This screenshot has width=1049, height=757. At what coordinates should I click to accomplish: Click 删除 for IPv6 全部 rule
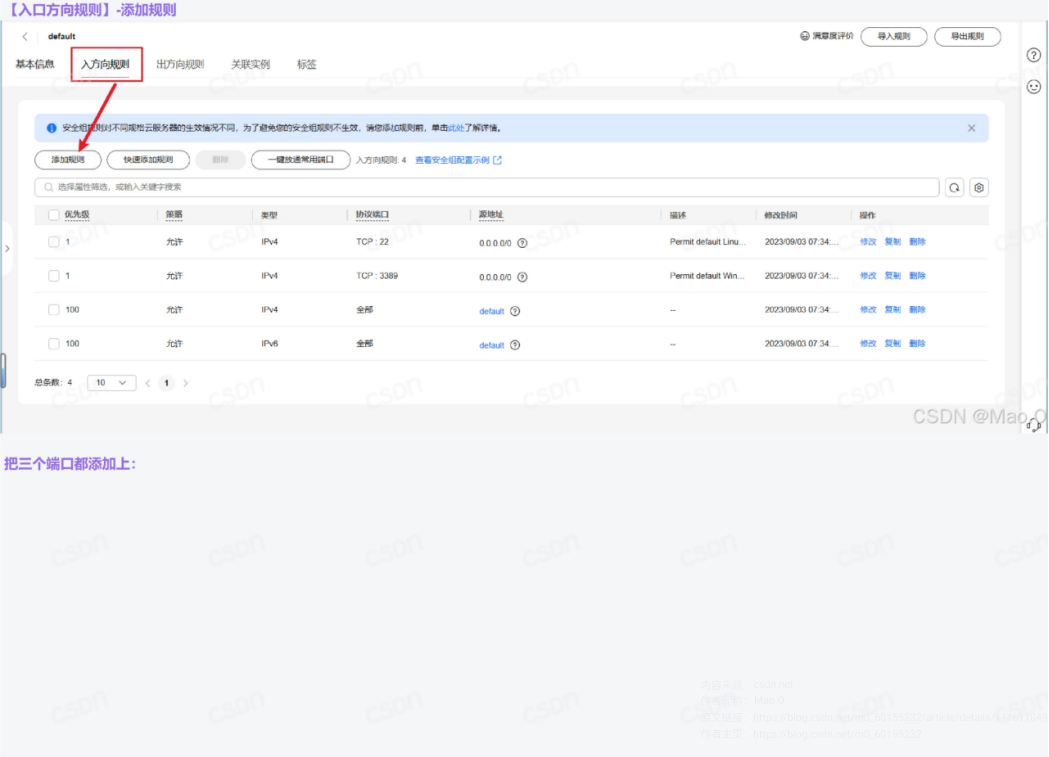click(917, 344)
